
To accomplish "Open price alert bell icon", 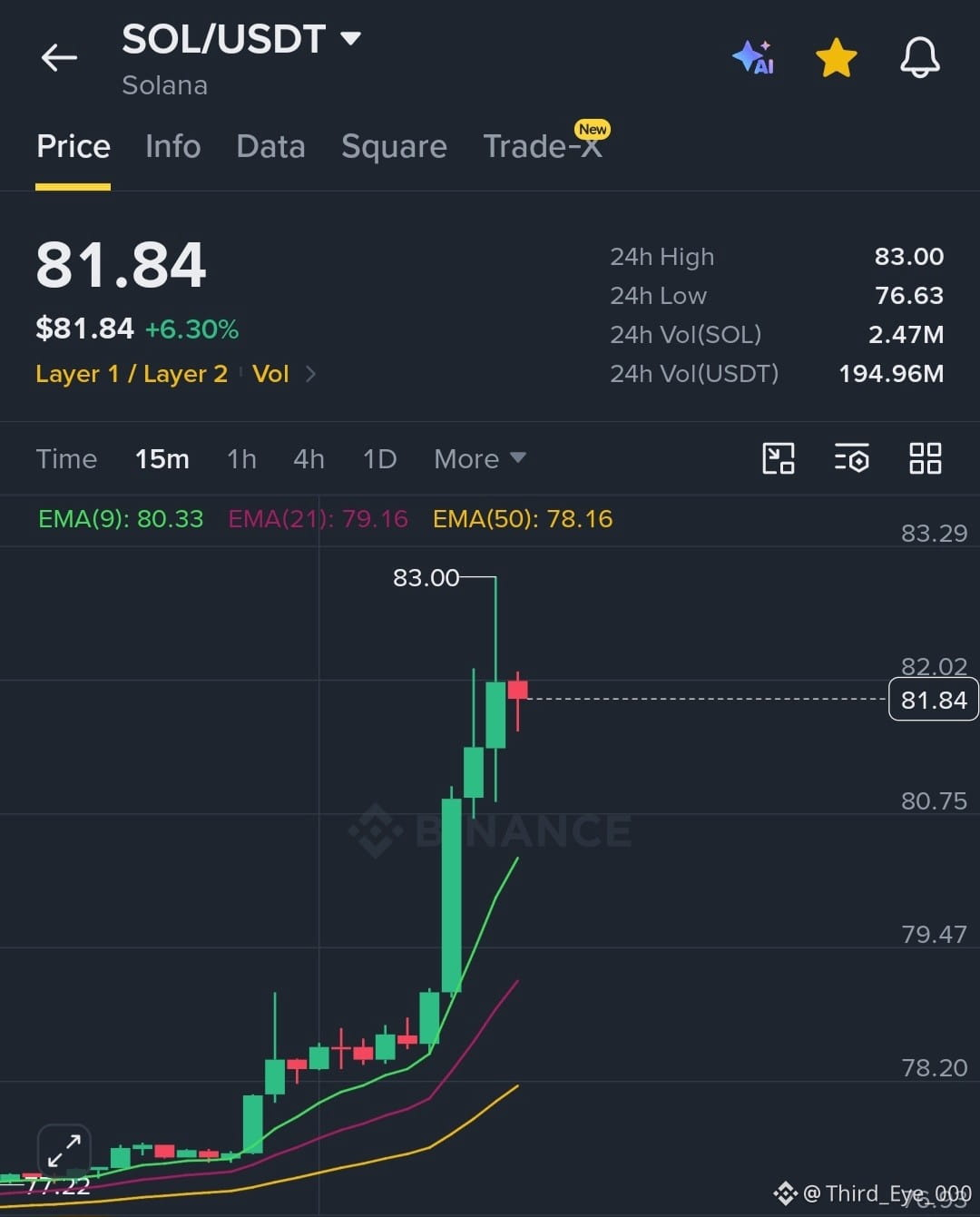I will tap(919, 57).
